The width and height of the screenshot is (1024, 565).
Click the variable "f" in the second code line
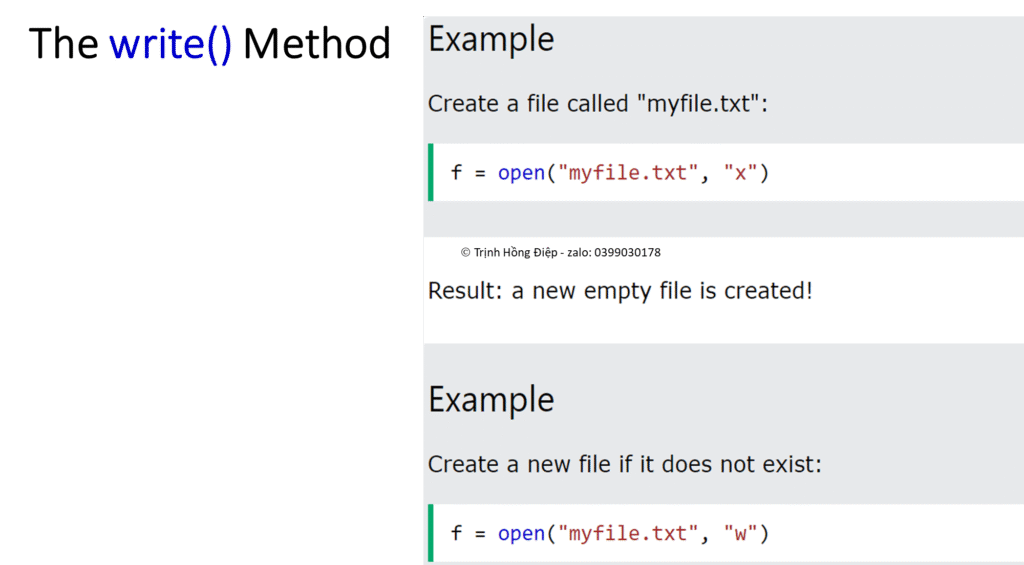click(x=456, y=533)
